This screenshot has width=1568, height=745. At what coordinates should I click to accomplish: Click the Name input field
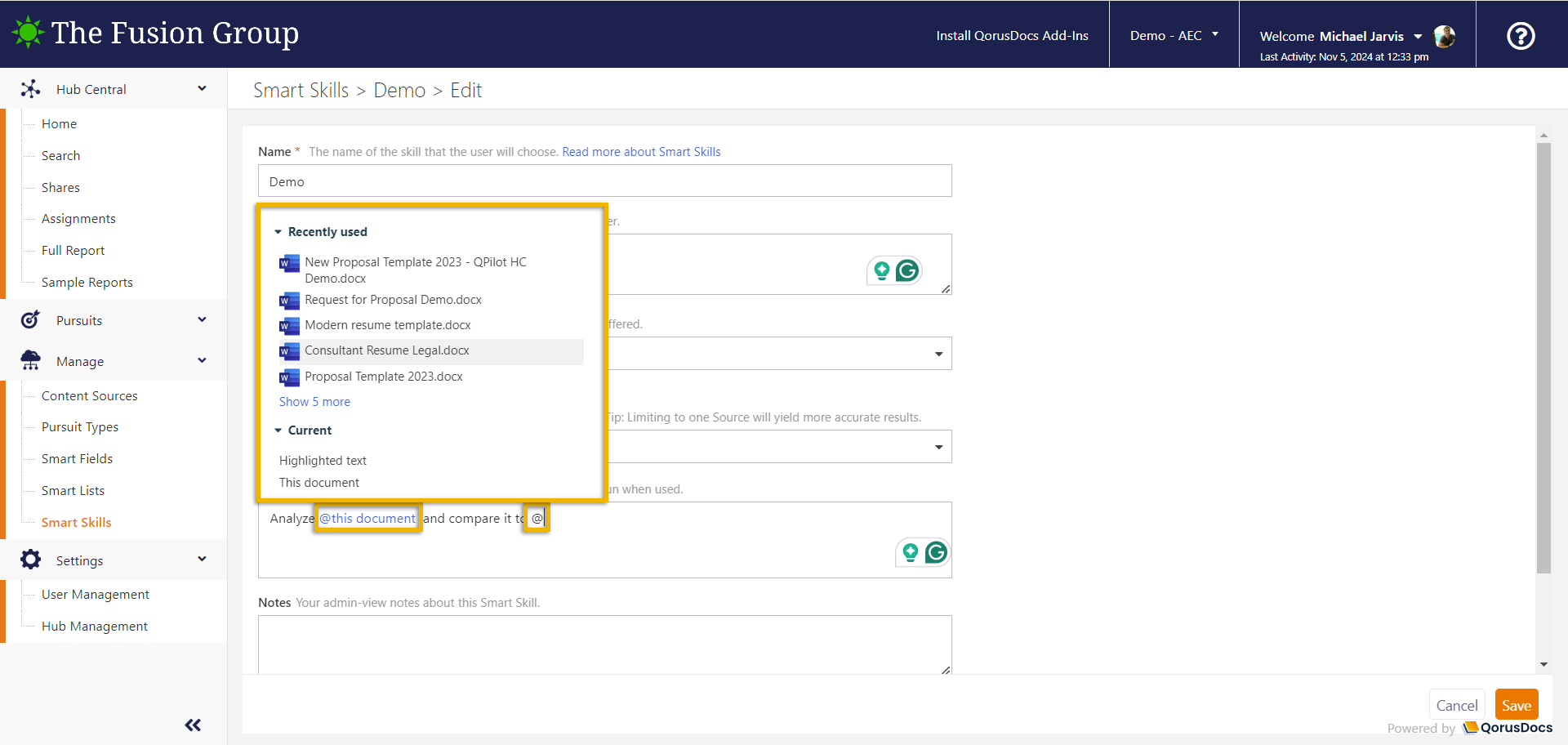pyautogui.click(x=604, y=181)
